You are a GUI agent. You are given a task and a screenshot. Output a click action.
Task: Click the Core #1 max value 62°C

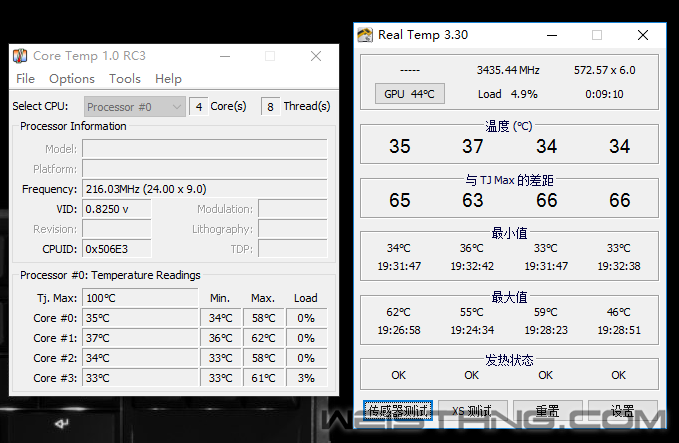(263, 338)
